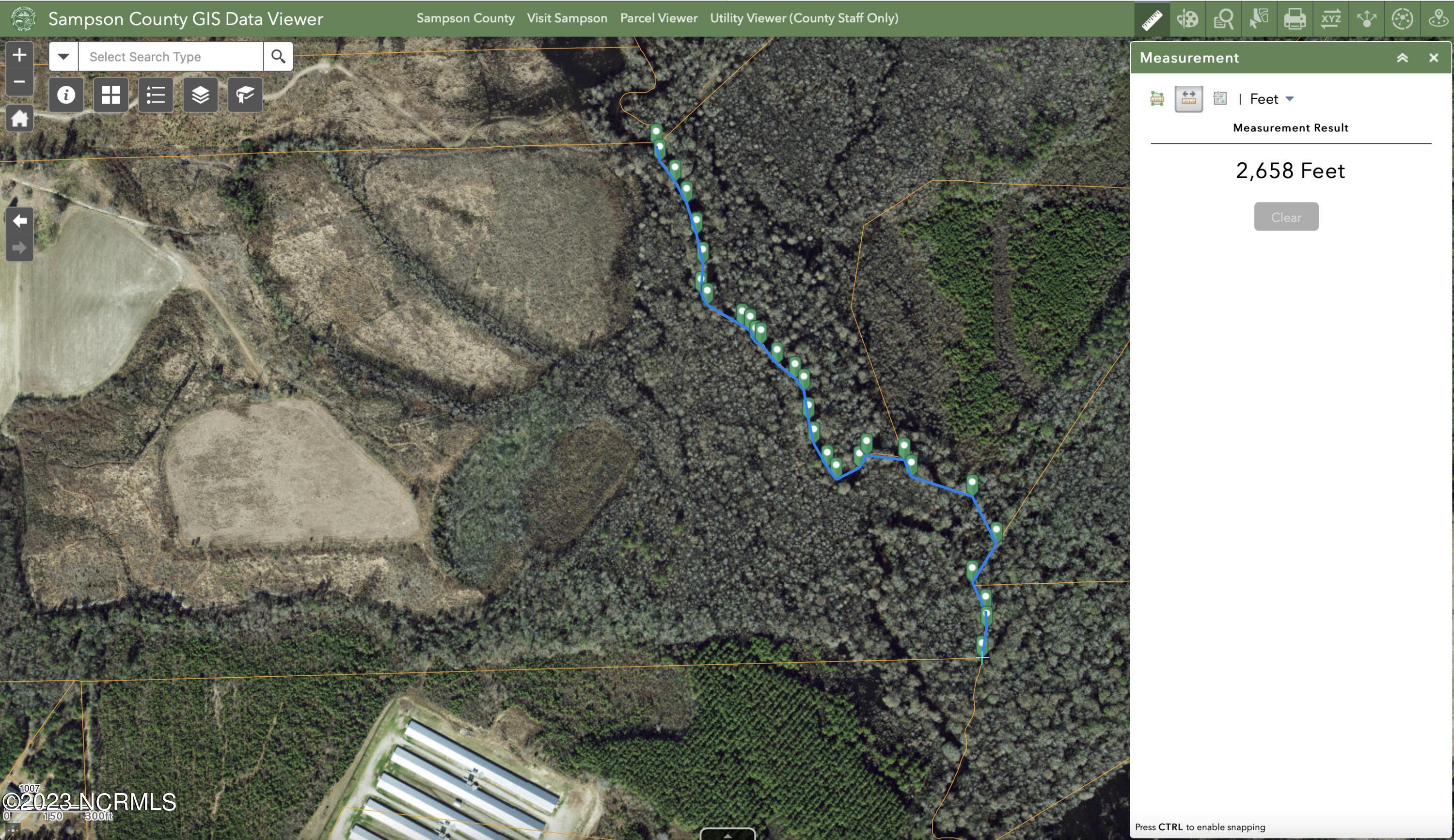This screenshot has width=1454, height=840.
Task: Open the Visit Sampson link
Action: pos(567,18)
